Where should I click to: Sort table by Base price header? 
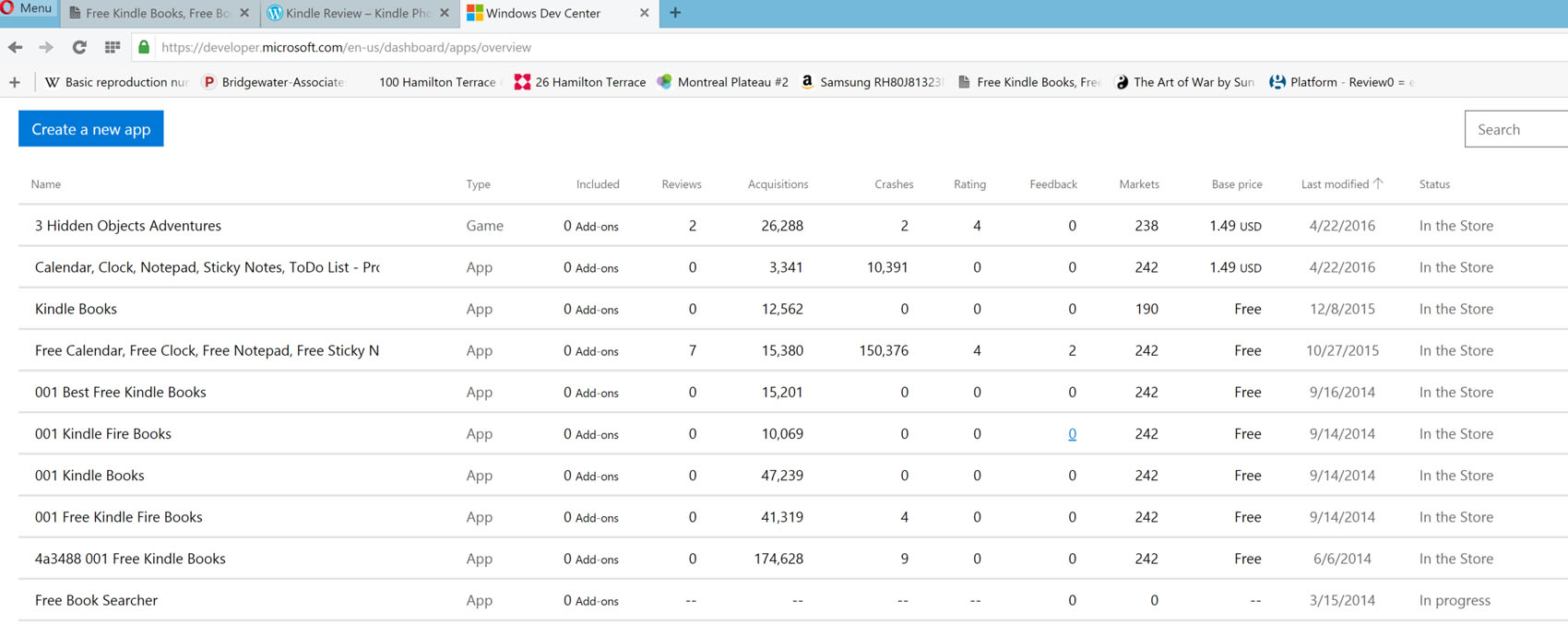click(1237, 184)
